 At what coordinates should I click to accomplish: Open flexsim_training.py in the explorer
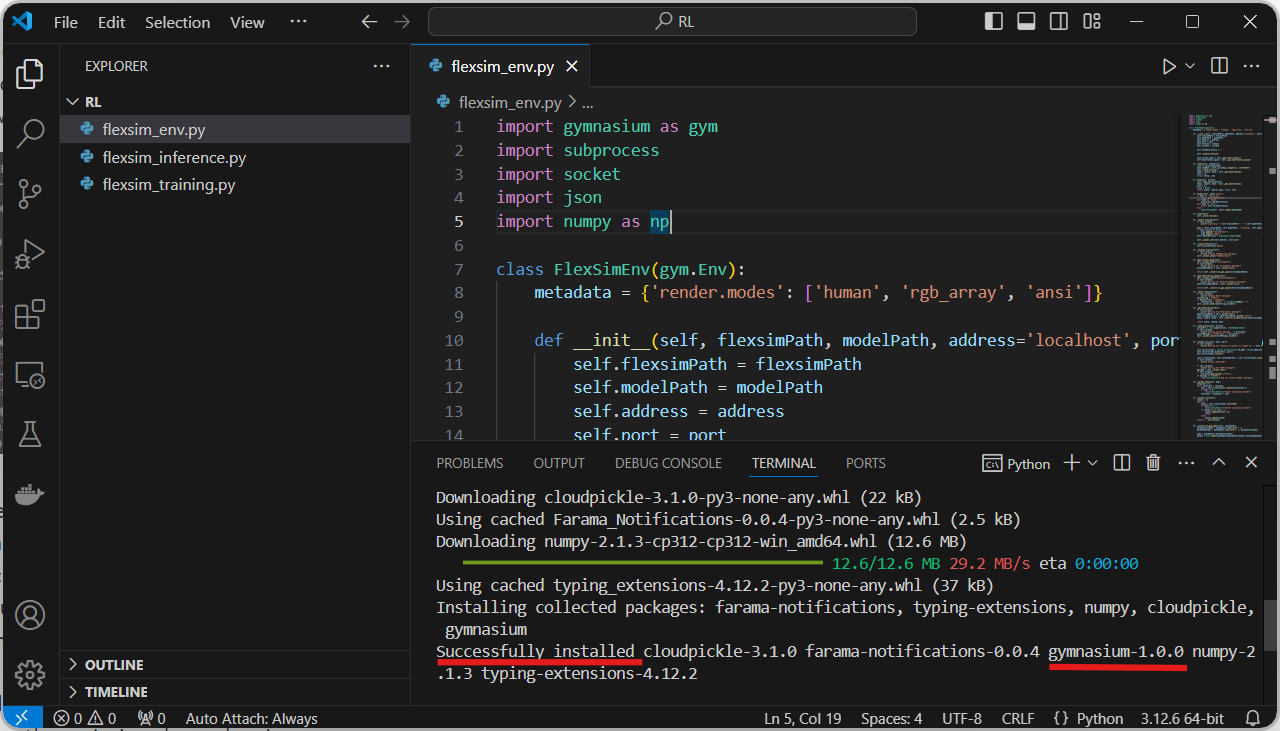pos(168,185)
